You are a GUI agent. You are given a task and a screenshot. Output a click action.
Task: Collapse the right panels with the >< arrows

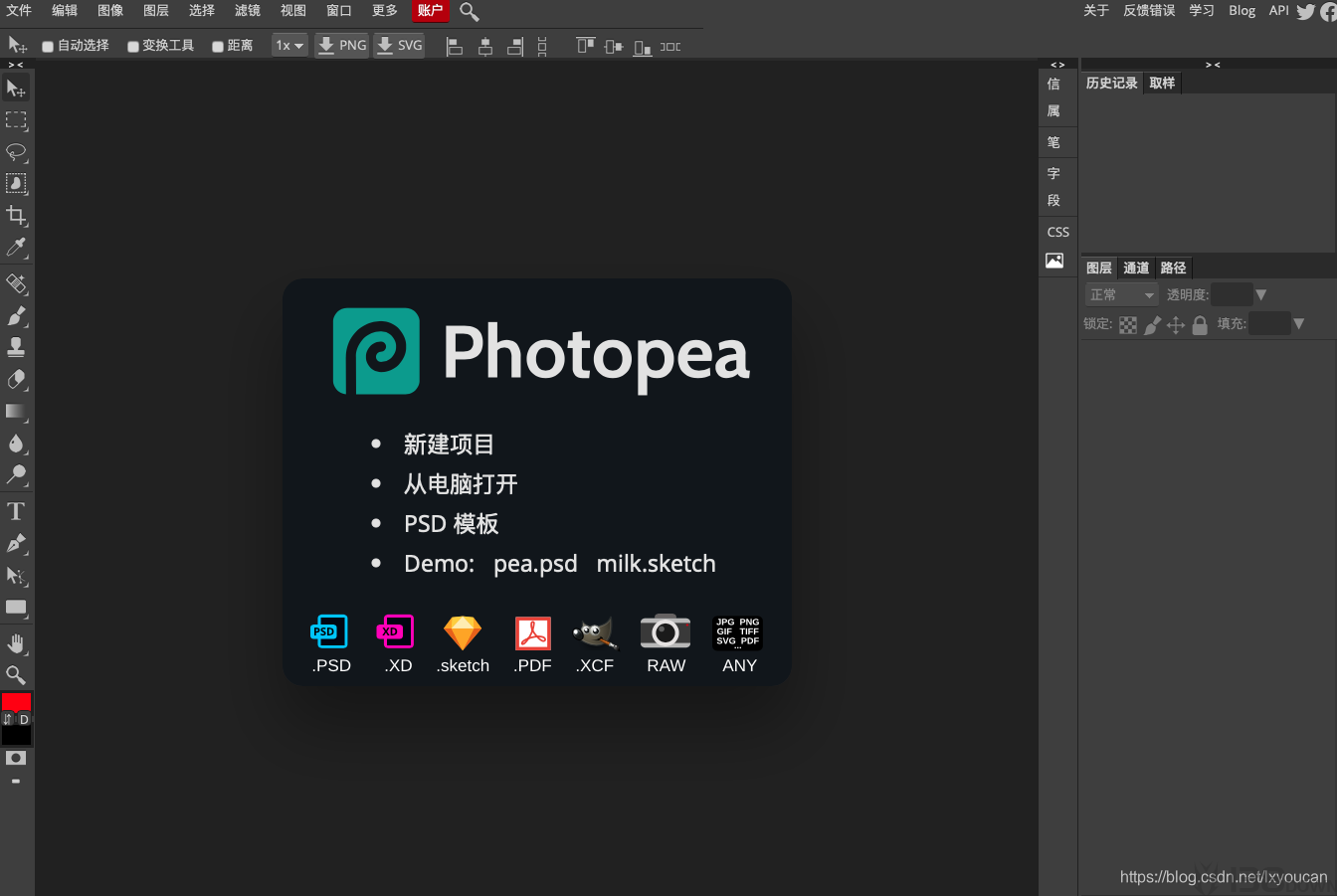(x=1213, y=65)
